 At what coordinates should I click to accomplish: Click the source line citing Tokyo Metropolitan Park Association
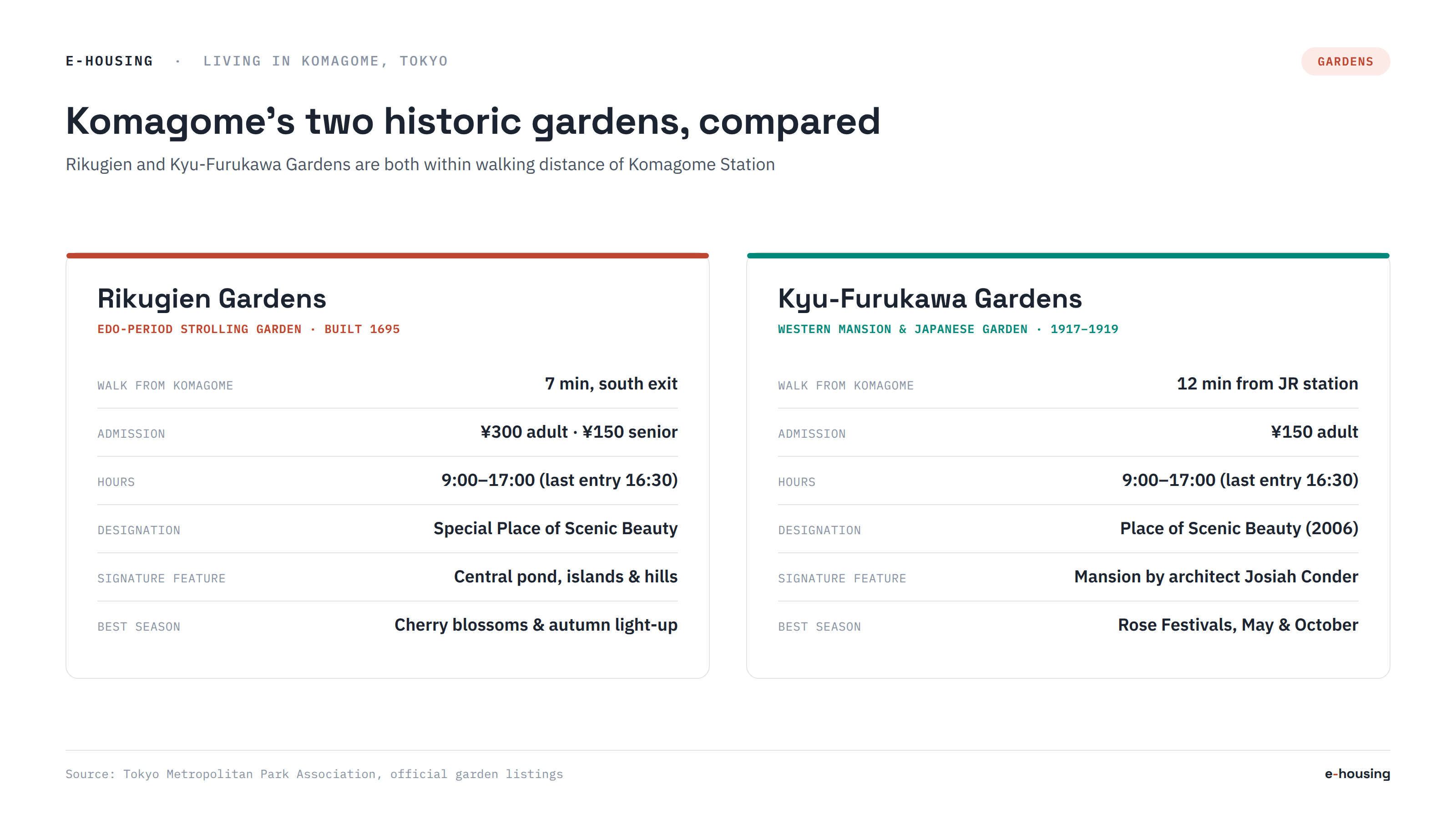314,774
